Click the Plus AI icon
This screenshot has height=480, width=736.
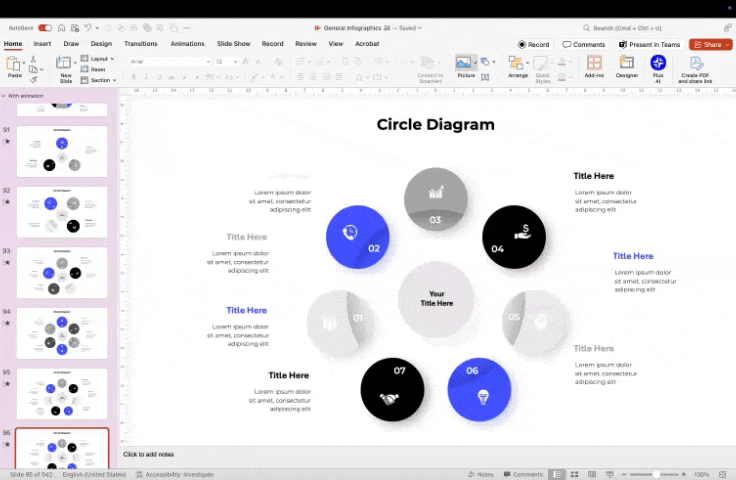pyautogui.click(x=658, y=65)
